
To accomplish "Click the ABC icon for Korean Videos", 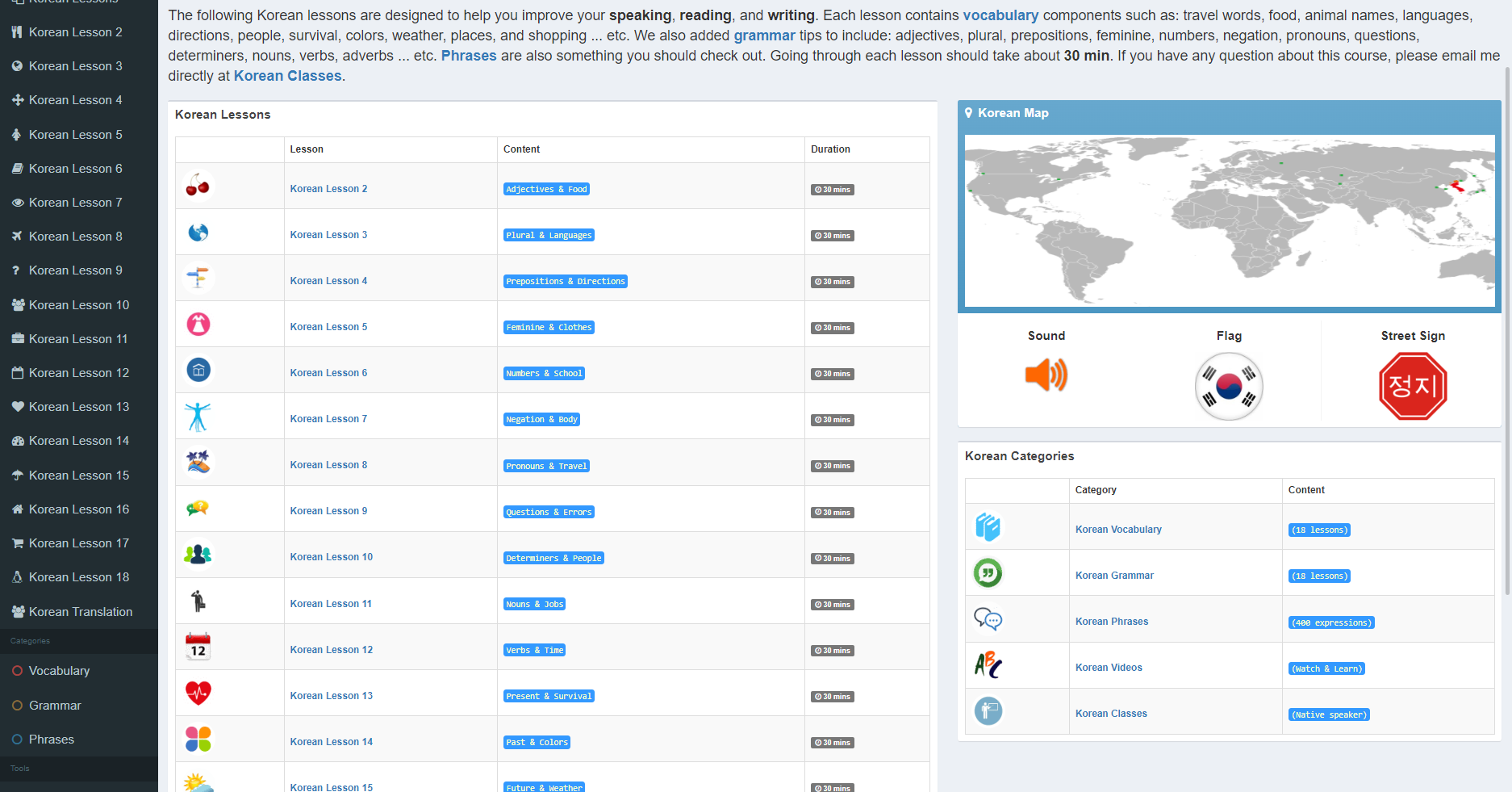I will pos(988,664).
